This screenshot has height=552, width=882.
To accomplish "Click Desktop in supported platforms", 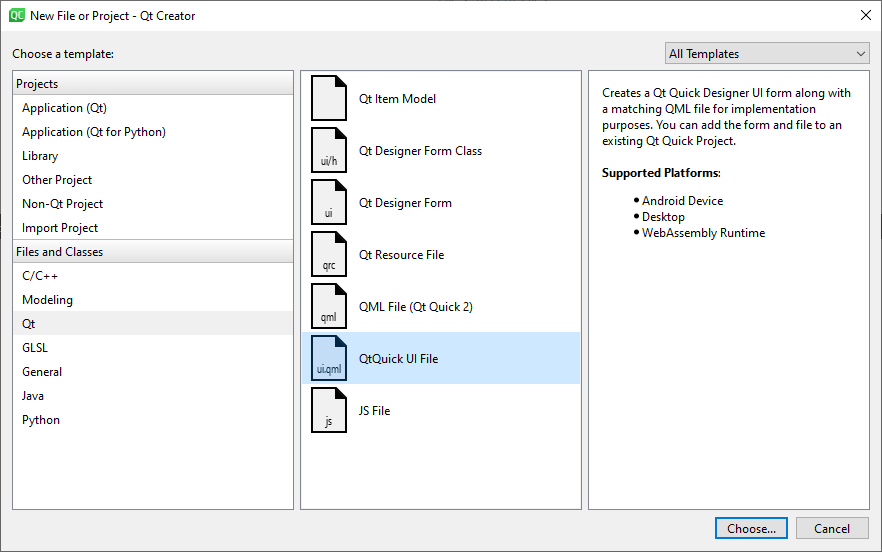I will click(663, 217).
